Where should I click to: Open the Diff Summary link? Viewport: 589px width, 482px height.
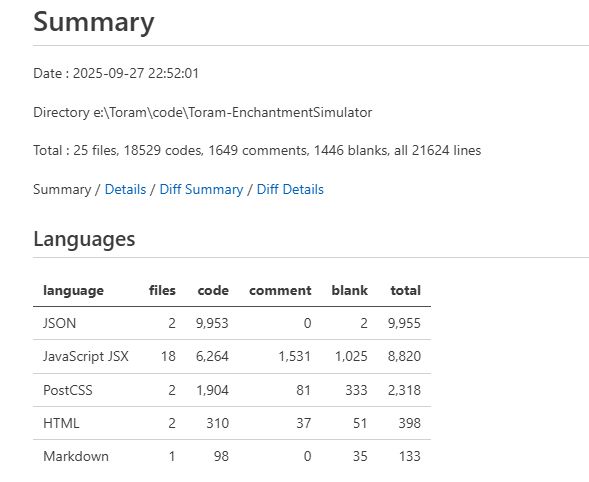[201, 189]
